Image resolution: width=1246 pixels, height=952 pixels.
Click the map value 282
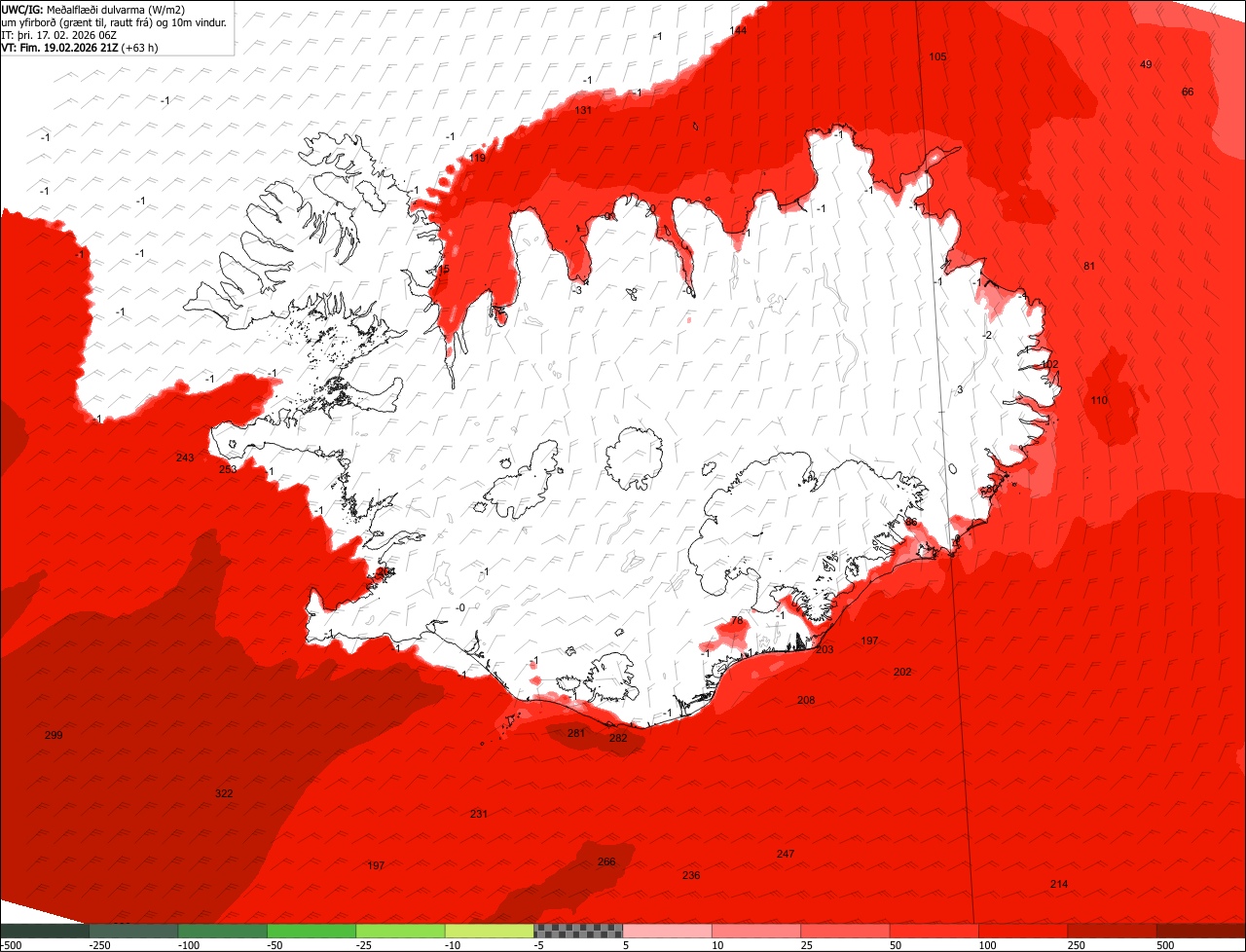point(618,739)
